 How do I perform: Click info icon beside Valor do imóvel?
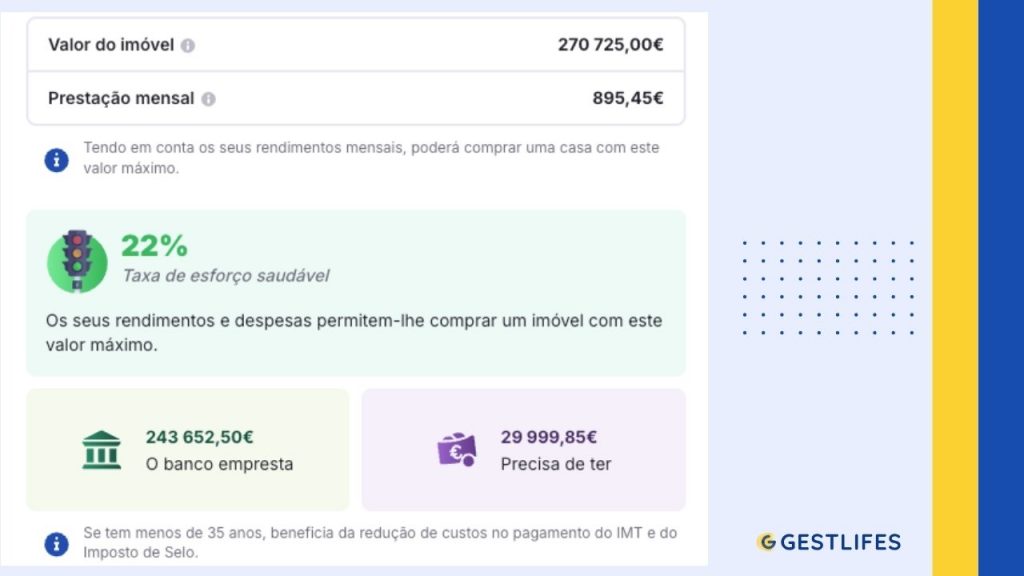(187, 46)
